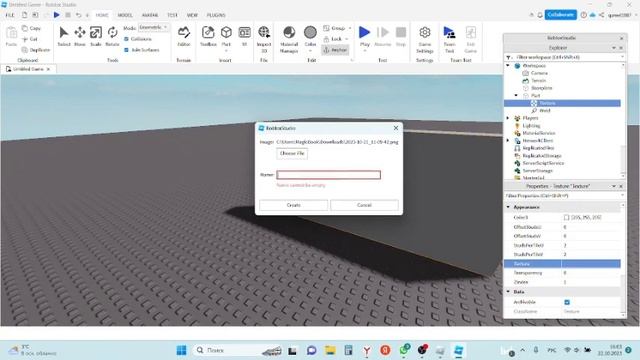
Task: Select Lighting in the Explorer
Action: pyautogui.click(x=531, y=126)
